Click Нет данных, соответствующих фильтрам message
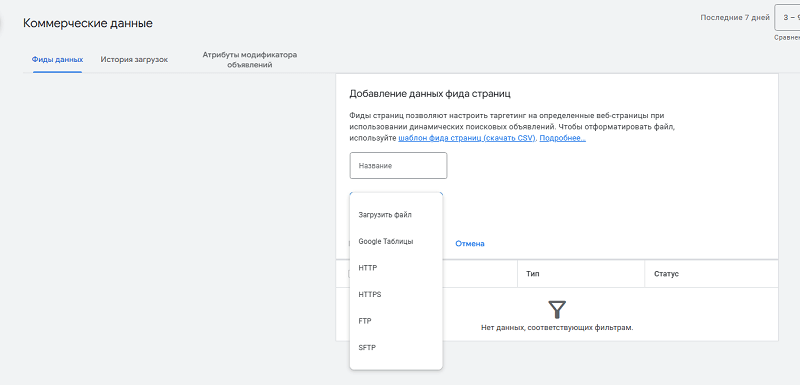The height and width of the screenshot is (385, 800). click(x=557, y=327)
